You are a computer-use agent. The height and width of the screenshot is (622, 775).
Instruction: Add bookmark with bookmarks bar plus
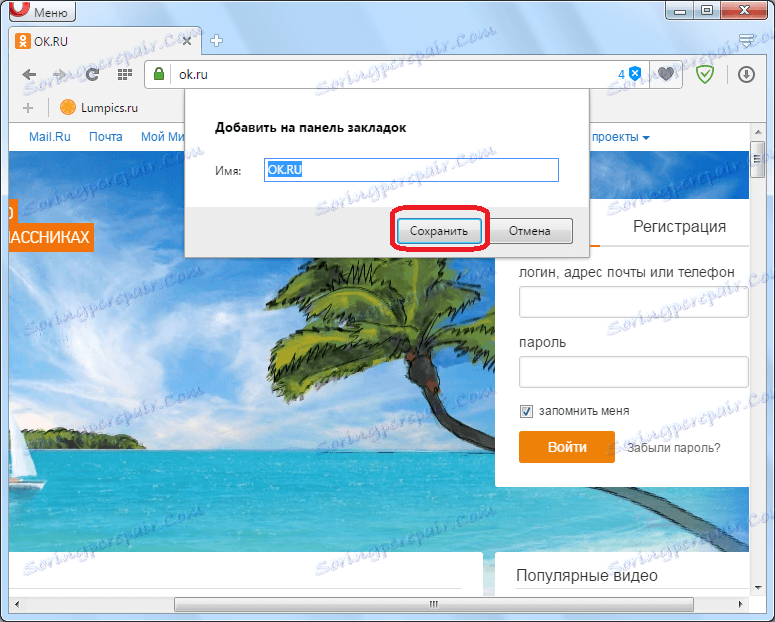pyautogui.click(x=28, y=108)
